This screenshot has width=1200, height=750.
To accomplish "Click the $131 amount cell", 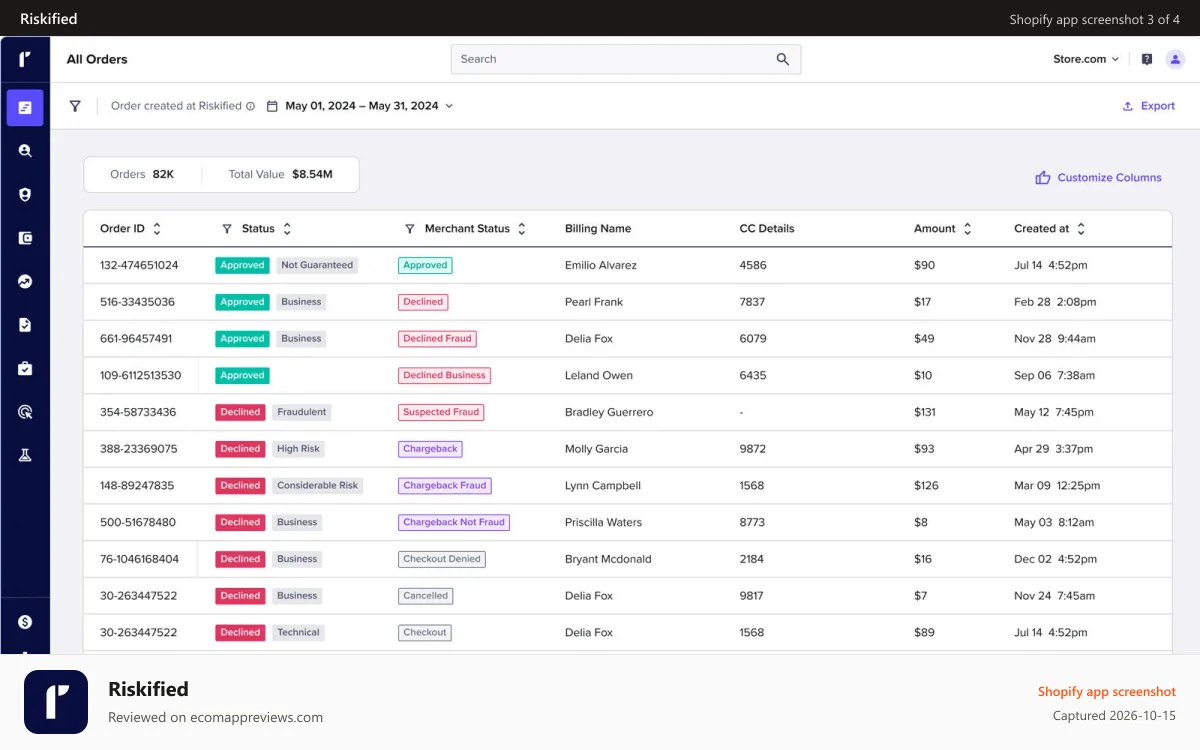I will [925, 412].
